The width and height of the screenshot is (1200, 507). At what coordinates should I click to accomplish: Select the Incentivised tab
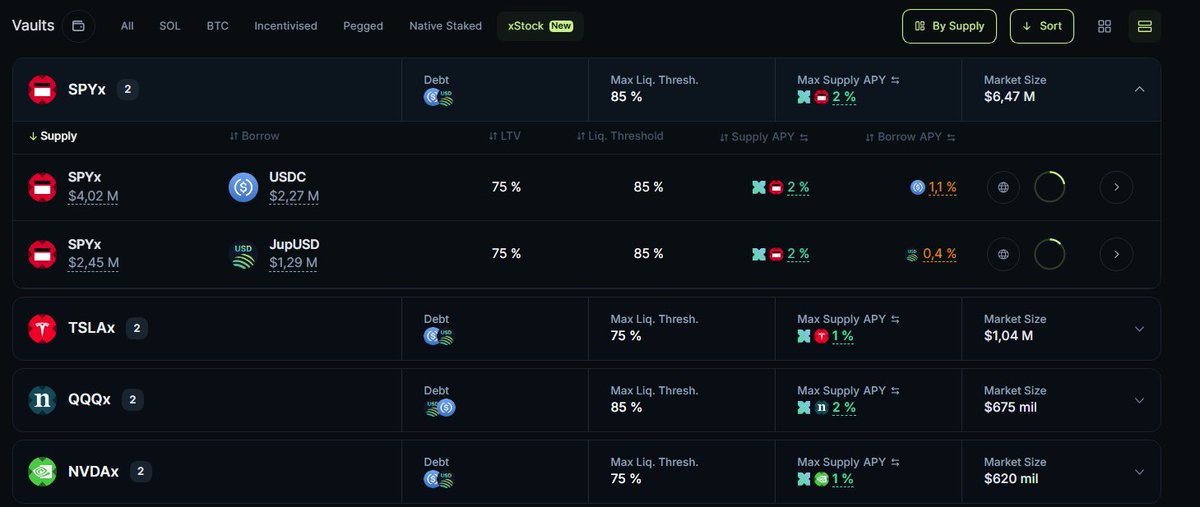(x=286, y=26)
